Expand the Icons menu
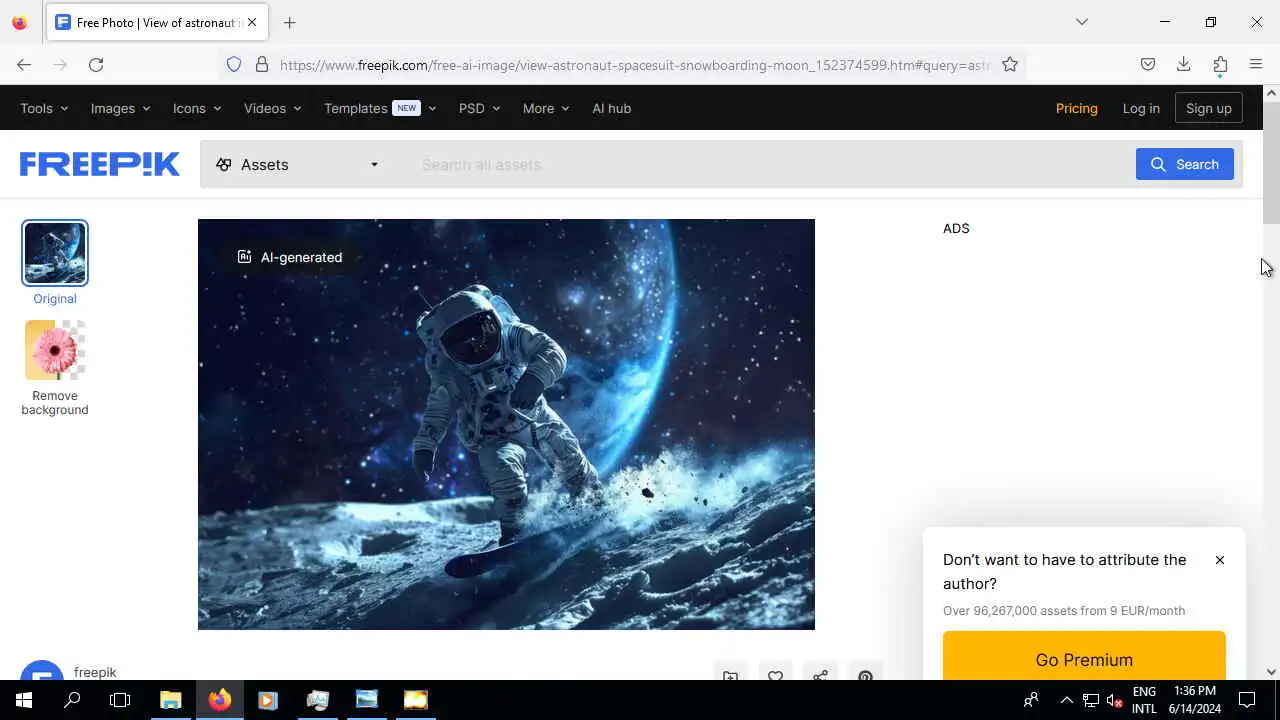The width and height of the screenshot is (1280, 720). (196, 108)
